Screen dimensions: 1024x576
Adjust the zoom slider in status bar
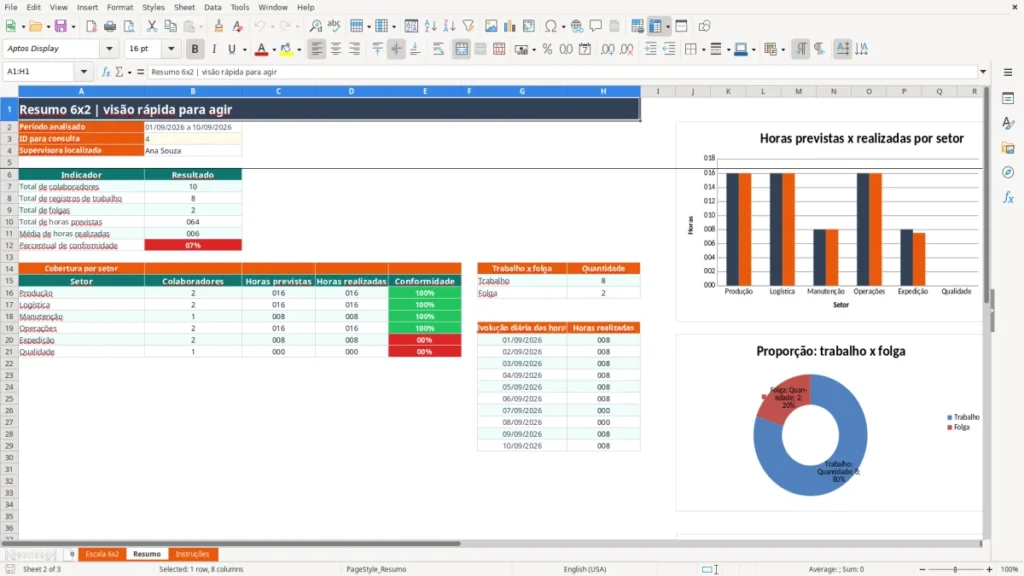tap(955, 569)
